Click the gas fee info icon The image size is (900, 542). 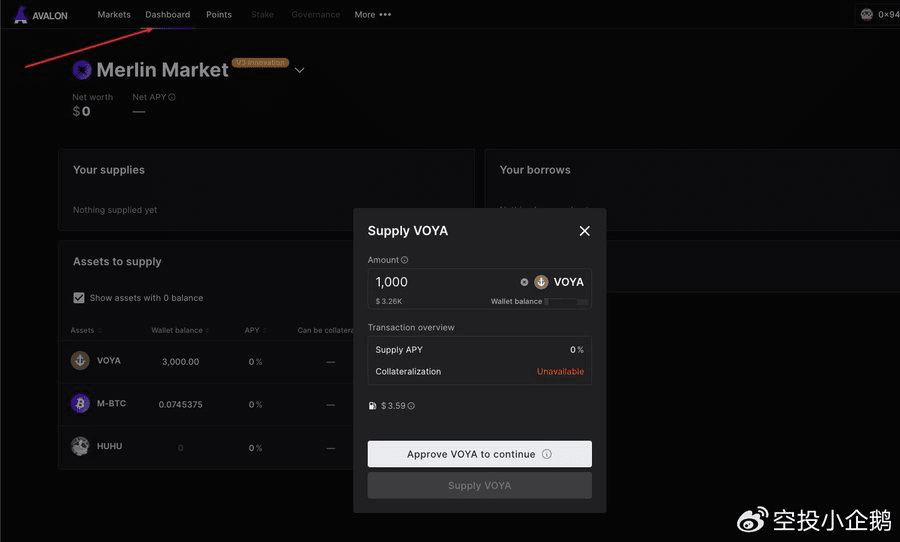point(411,406)
